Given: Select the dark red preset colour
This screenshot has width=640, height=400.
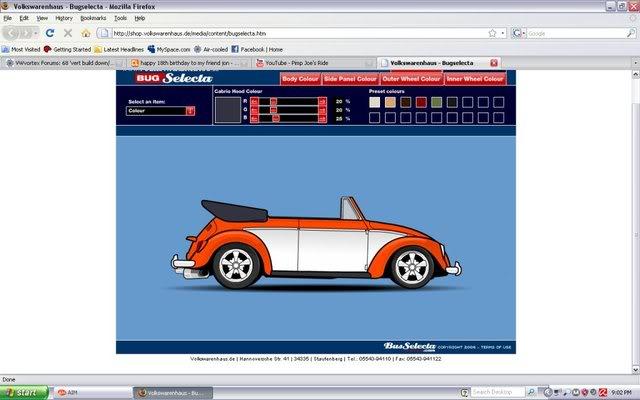Looking at the screenshot, I should (421, 102).
